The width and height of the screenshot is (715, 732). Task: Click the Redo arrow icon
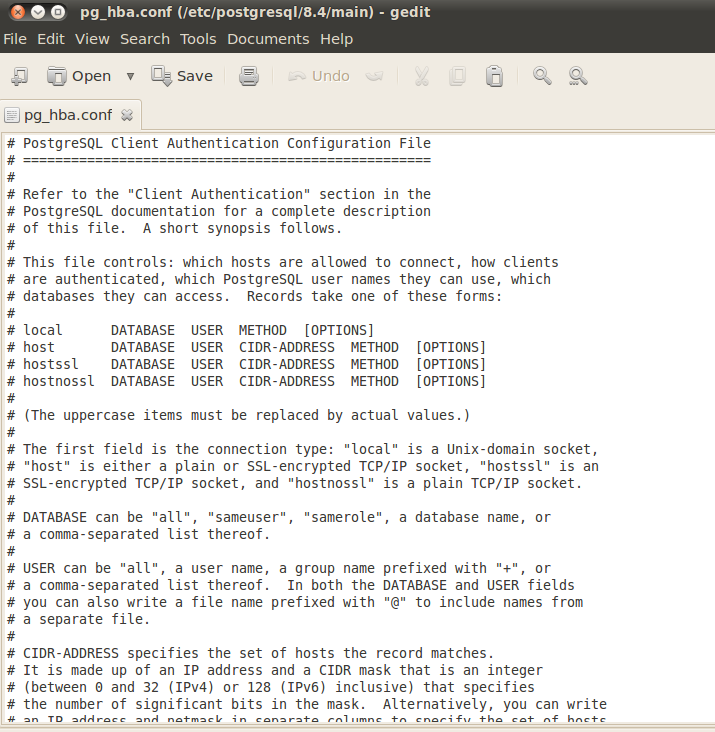[374, 76]
